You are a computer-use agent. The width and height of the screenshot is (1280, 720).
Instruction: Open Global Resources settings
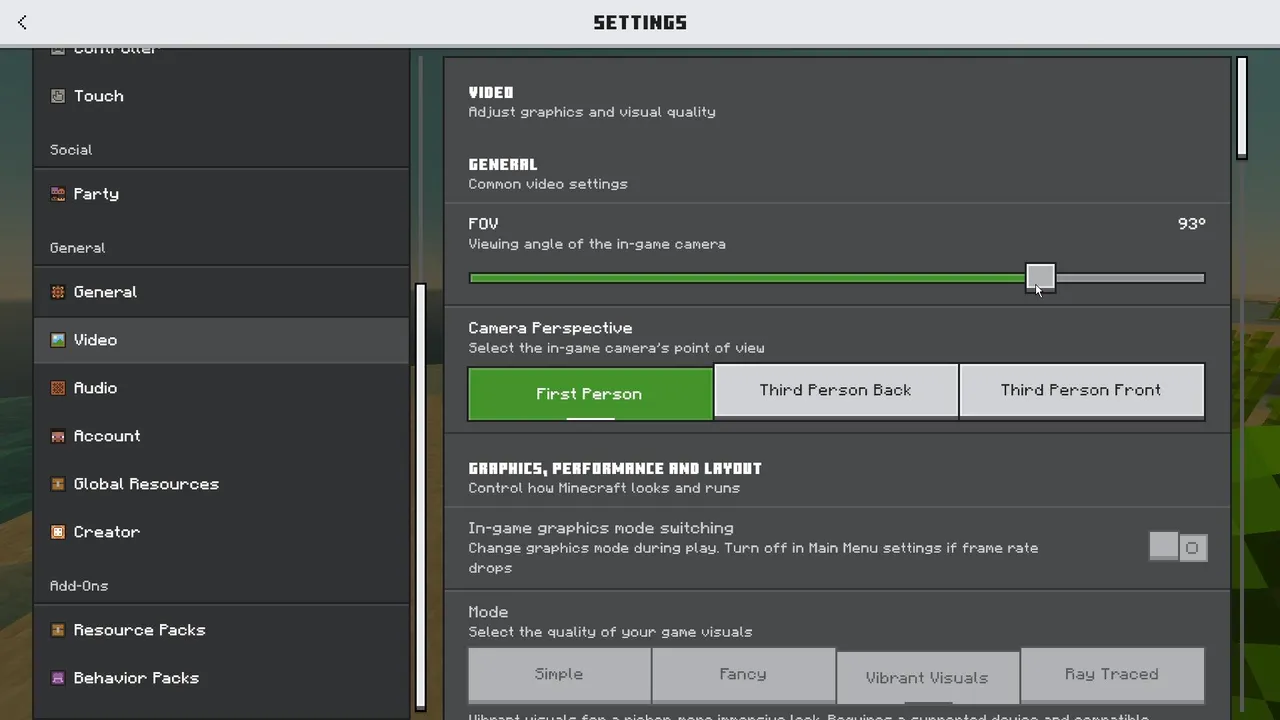(x=221, y=484)
